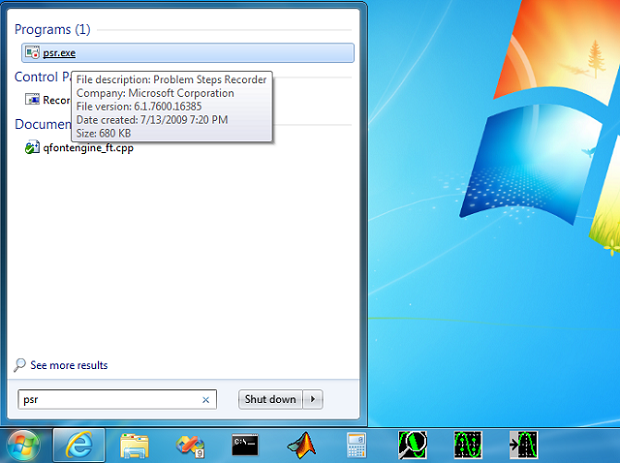Launch MATLAB from the taskbar

[301, 445]
